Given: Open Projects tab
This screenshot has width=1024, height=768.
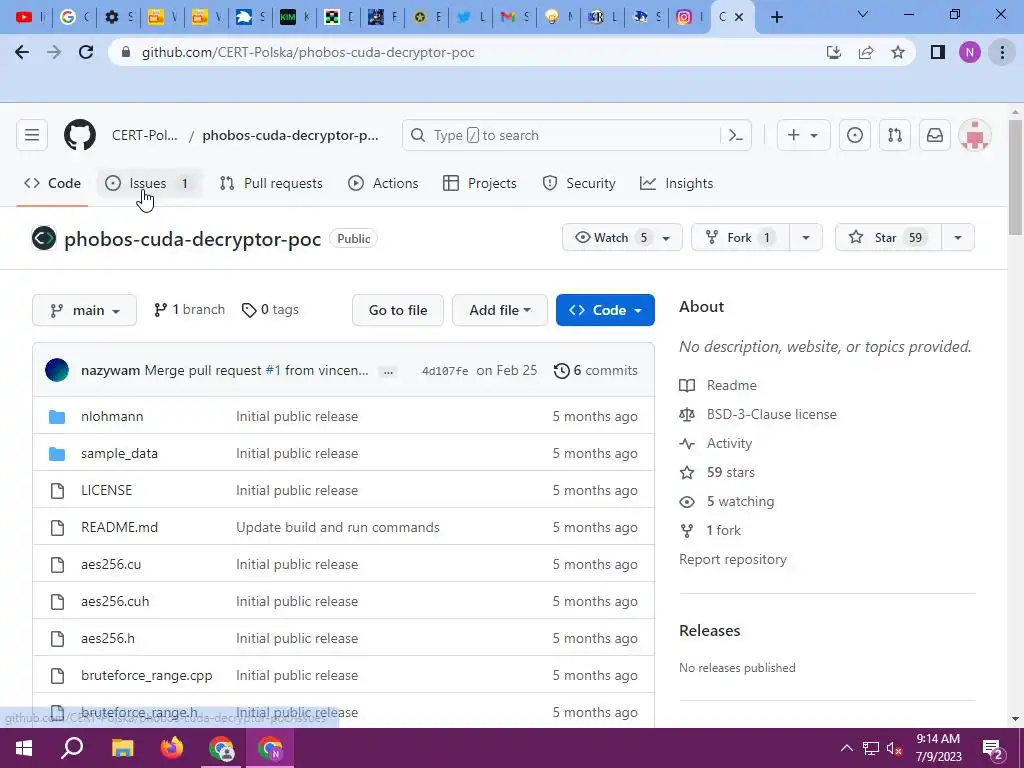Looking at the screenshot, I should 480,184.
